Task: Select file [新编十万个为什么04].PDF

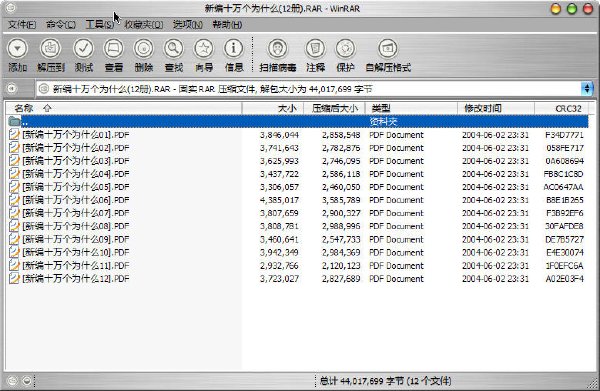Action: coord(76,174)
